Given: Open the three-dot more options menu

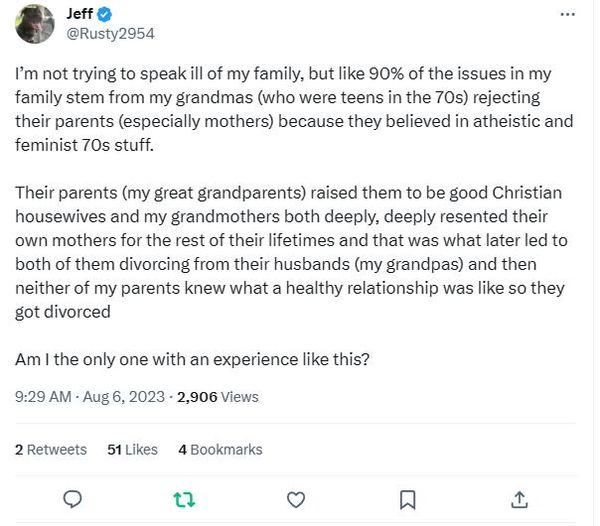Looking at the screenshot, I should pos(567,15).
